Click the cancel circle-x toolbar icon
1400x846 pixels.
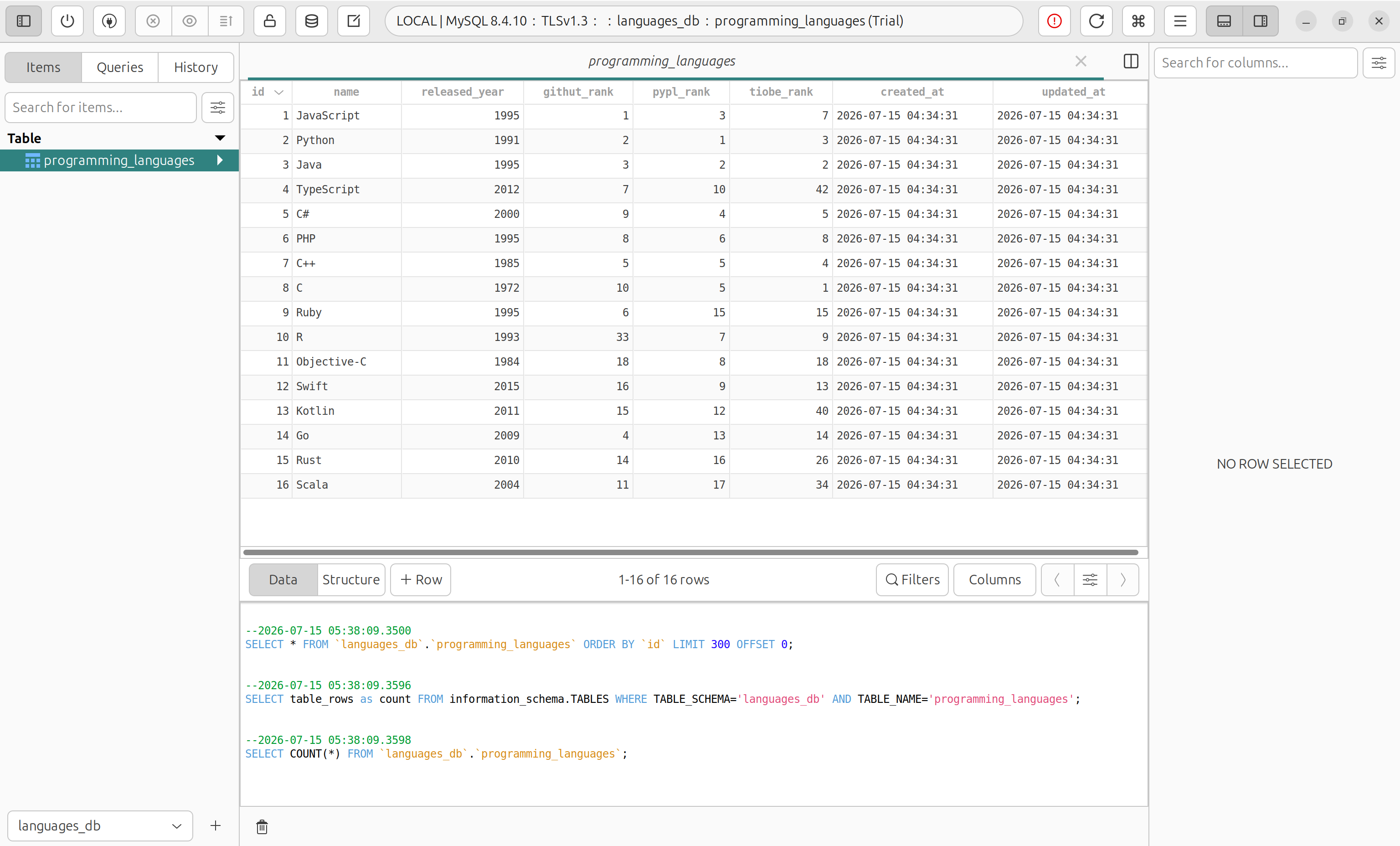tap(153, 21)
